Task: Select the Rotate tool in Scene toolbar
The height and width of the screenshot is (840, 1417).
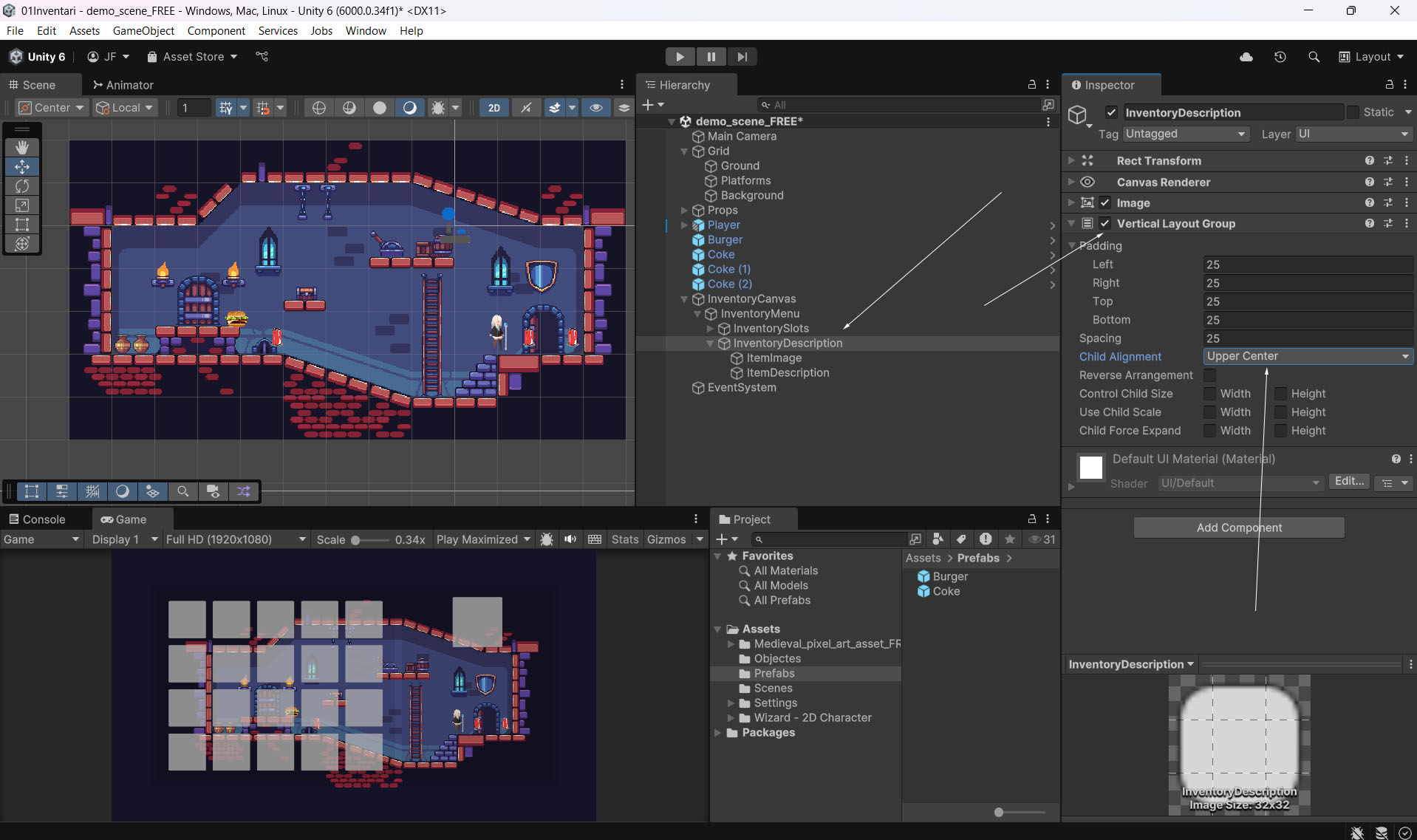Action: click(22, 186)
